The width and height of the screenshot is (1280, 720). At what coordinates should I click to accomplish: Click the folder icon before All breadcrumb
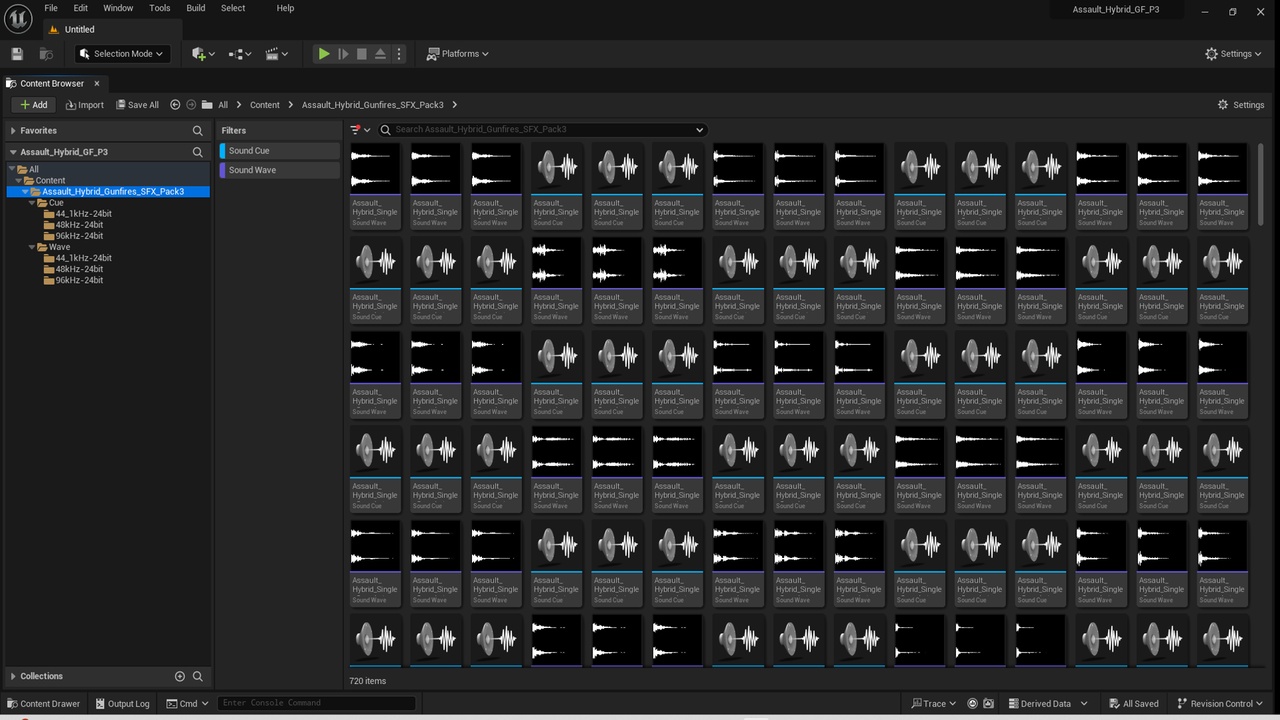[x=207, y=105]
